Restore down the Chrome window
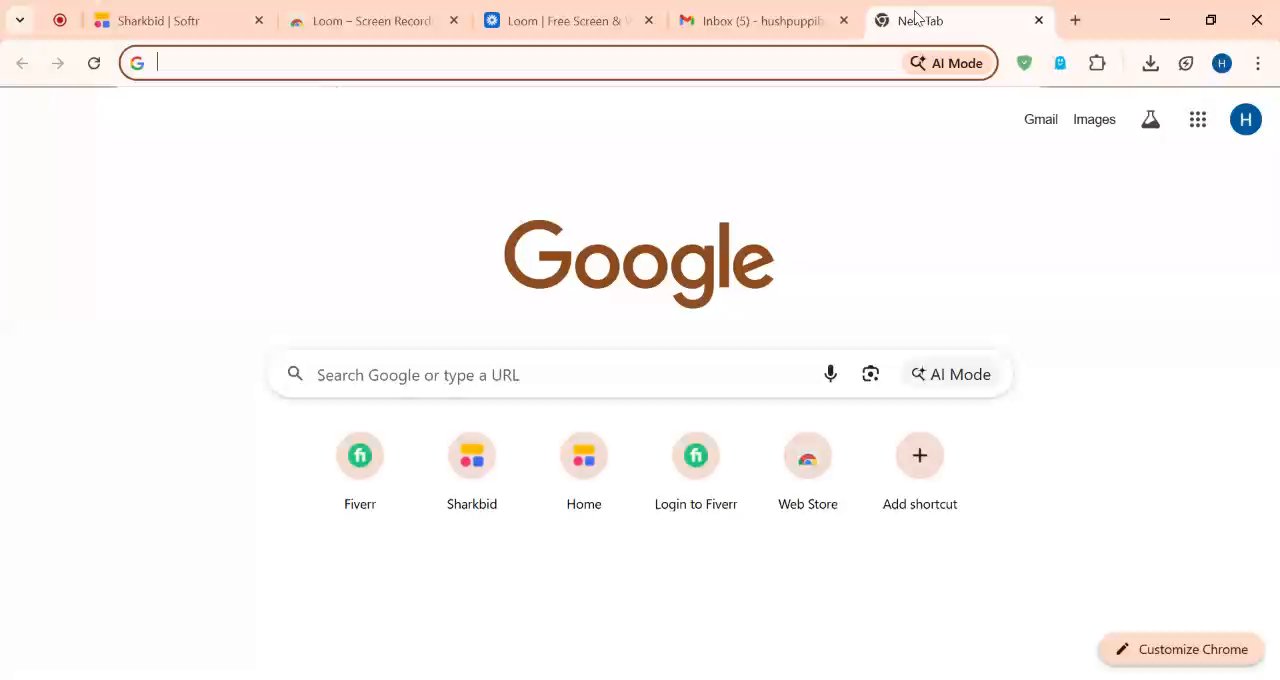Image resolution: width=1280 pixels, height=680 pixels. coord(1211,20)
